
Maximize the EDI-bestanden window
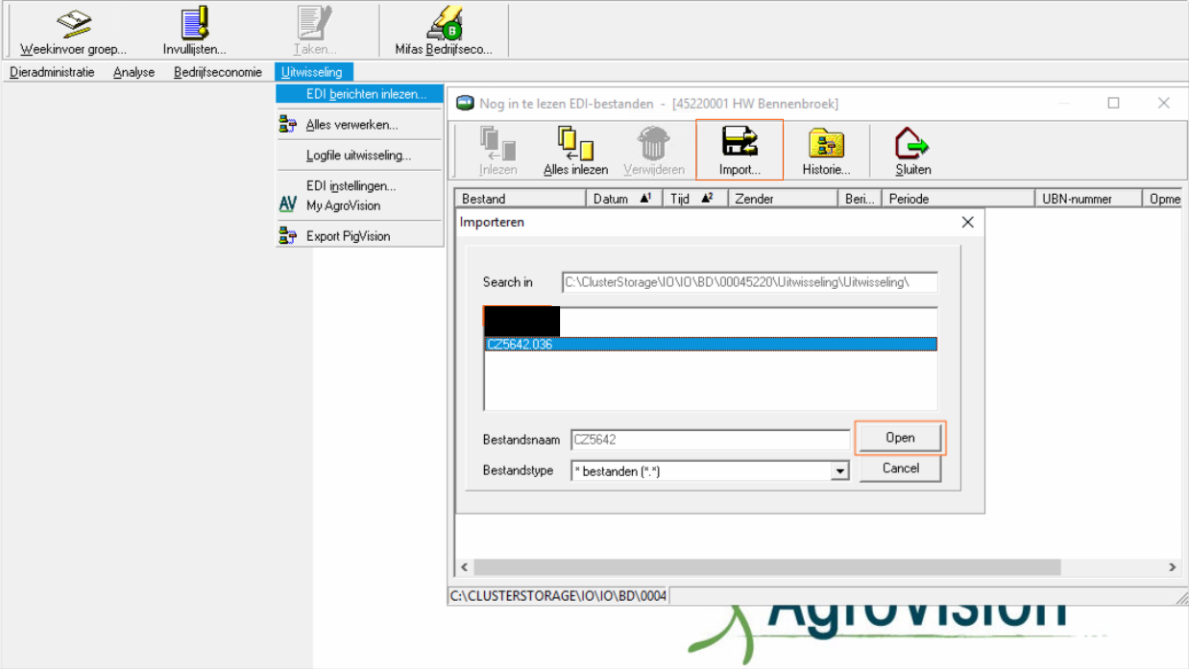coord(1113,103)
